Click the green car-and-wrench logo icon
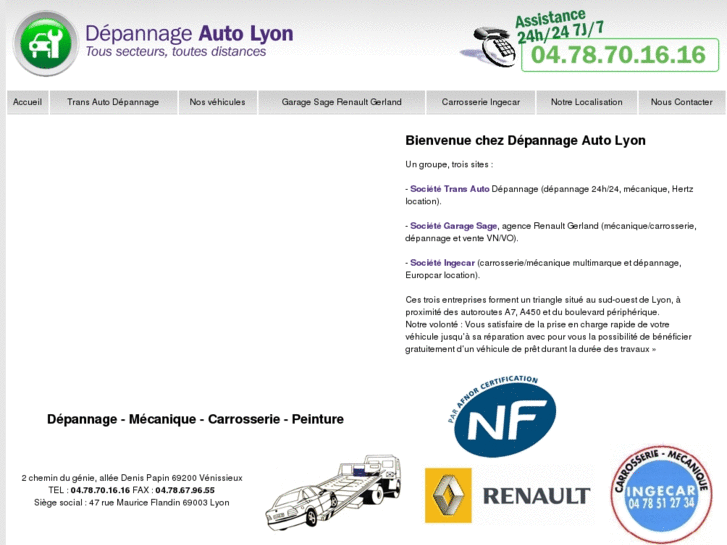Screen dimensions: 727x545 click(x=46, y=43)
